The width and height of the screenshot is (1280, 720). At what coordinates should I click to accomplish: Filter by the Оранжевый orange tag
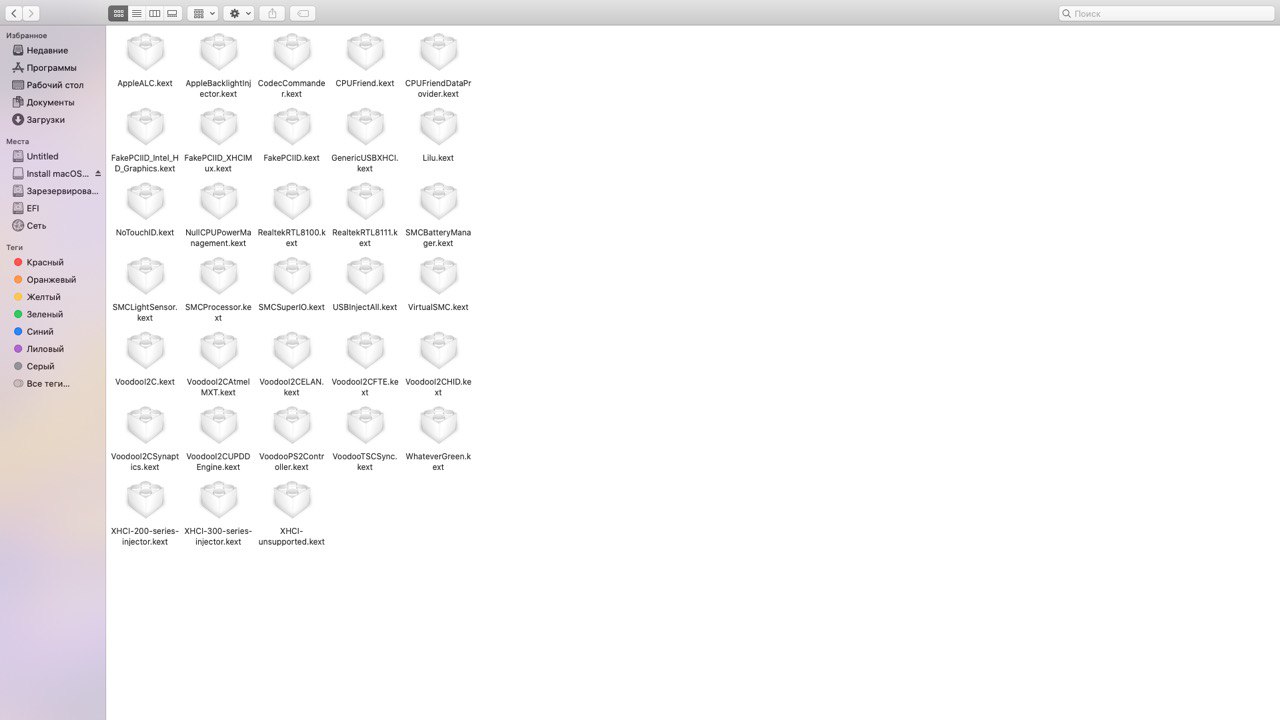click(x=53, y=279)
